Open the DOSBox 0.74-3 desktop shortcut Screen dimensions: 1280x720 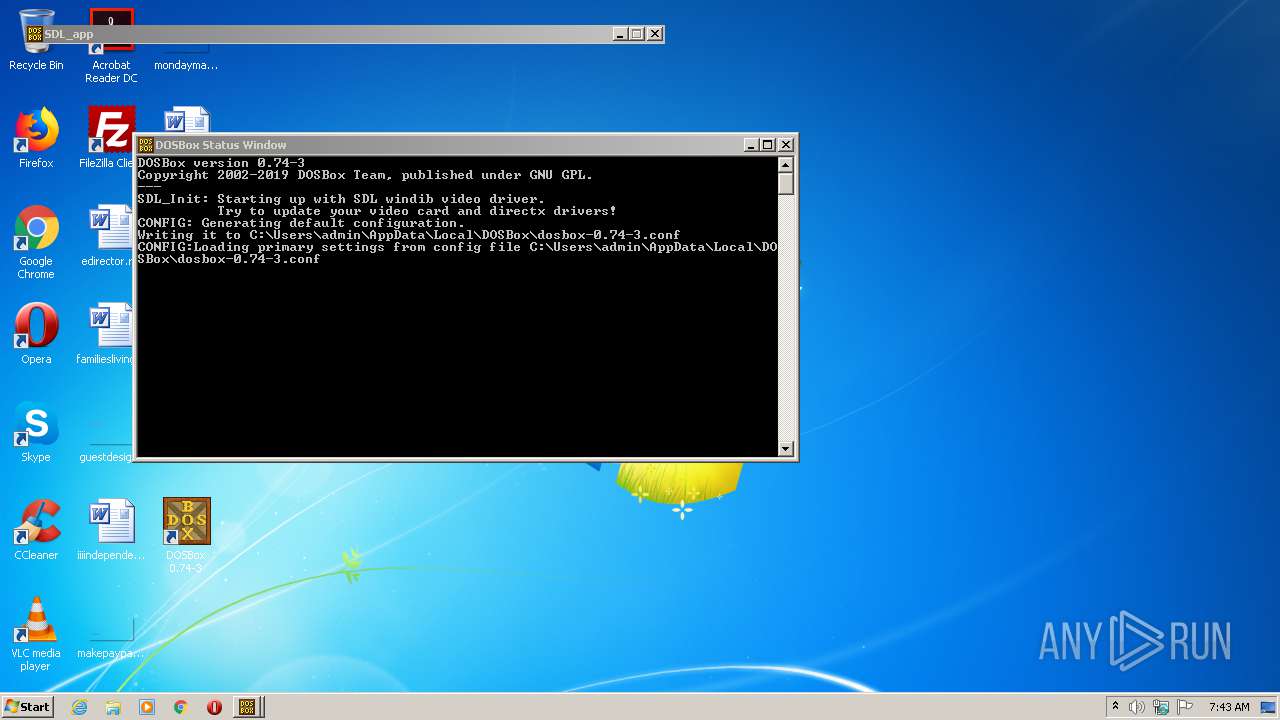[186, 535]
